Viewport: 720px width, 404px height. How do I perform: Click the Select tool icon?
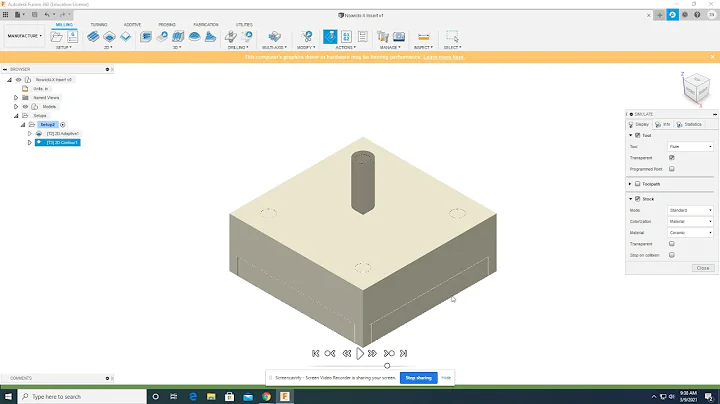452,36
